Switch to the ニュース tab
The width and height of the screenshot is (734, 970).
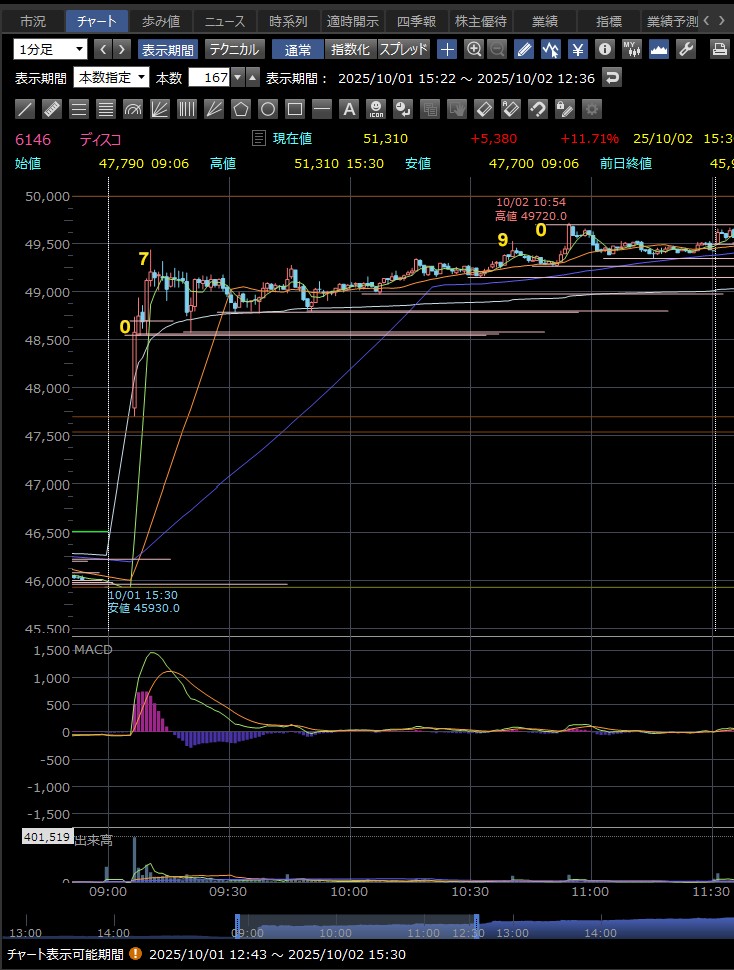[x=224, y=21]
